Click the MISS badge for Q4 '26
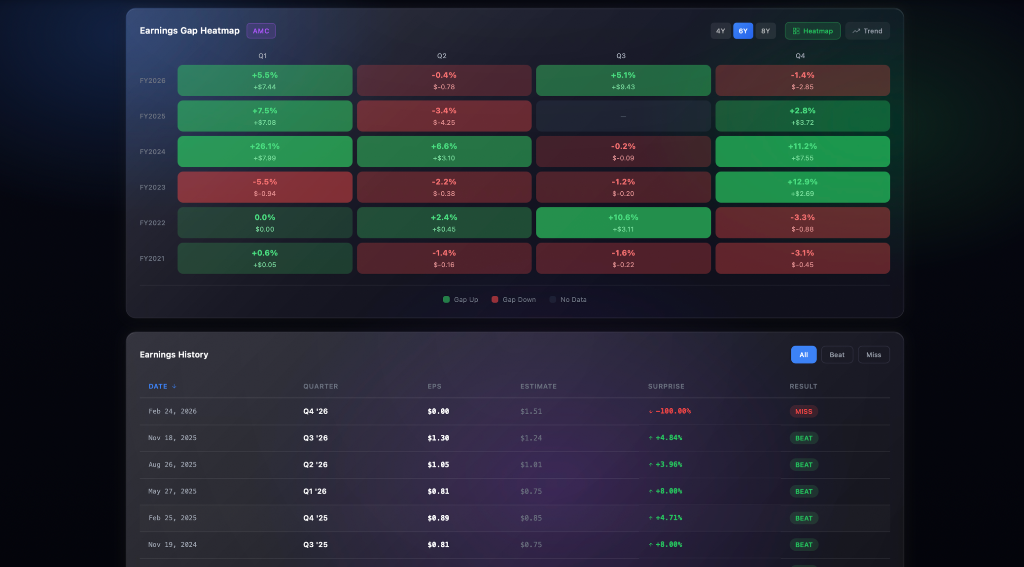This screenshot has height=567, width=1024. point(803,412)
